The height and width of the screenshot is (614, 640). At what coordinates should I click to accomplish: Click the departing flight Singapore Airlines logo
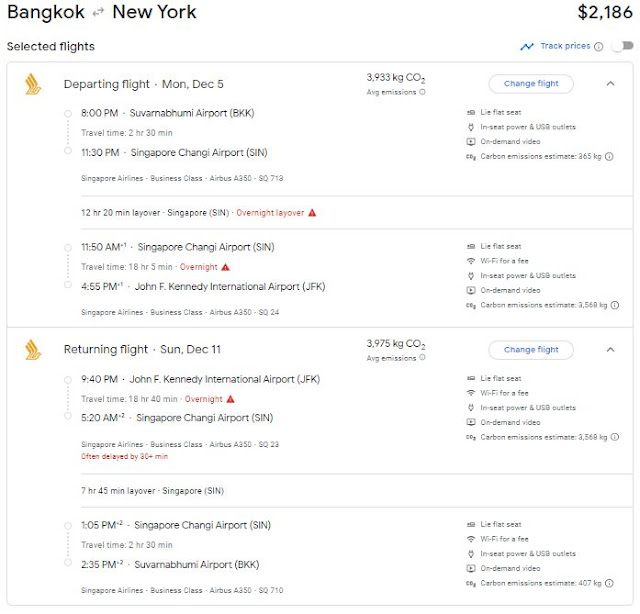pos(33,84)
